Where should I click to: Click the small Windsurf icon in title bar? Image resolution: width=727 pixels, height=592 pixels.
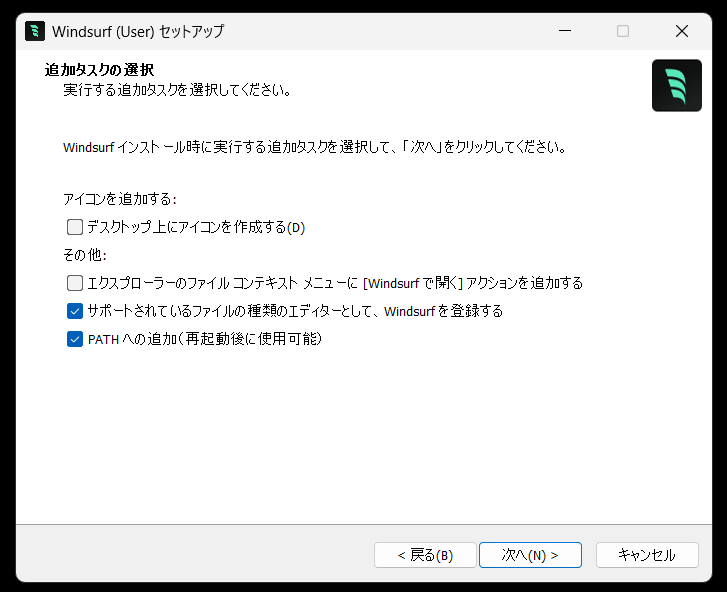click(x=35, y=31)
